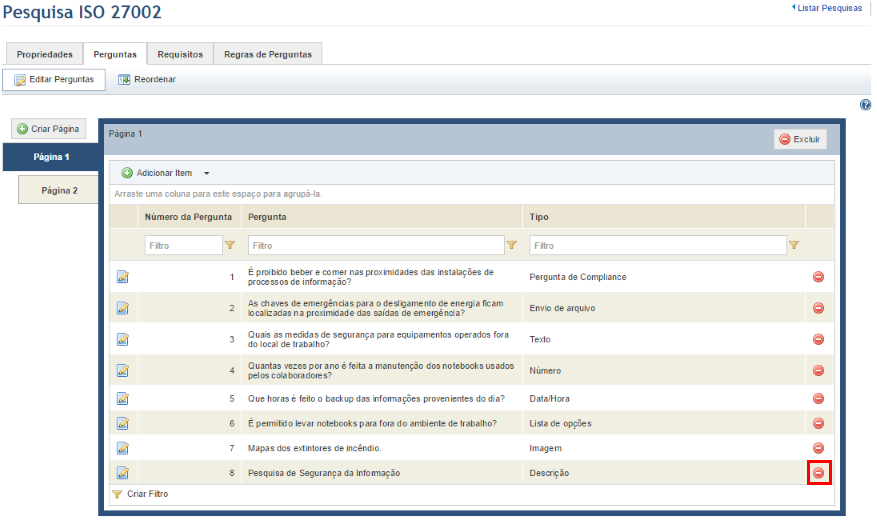
Task: Click the question about manutenção dos notebooks
Action: click(x=381, y=371)
